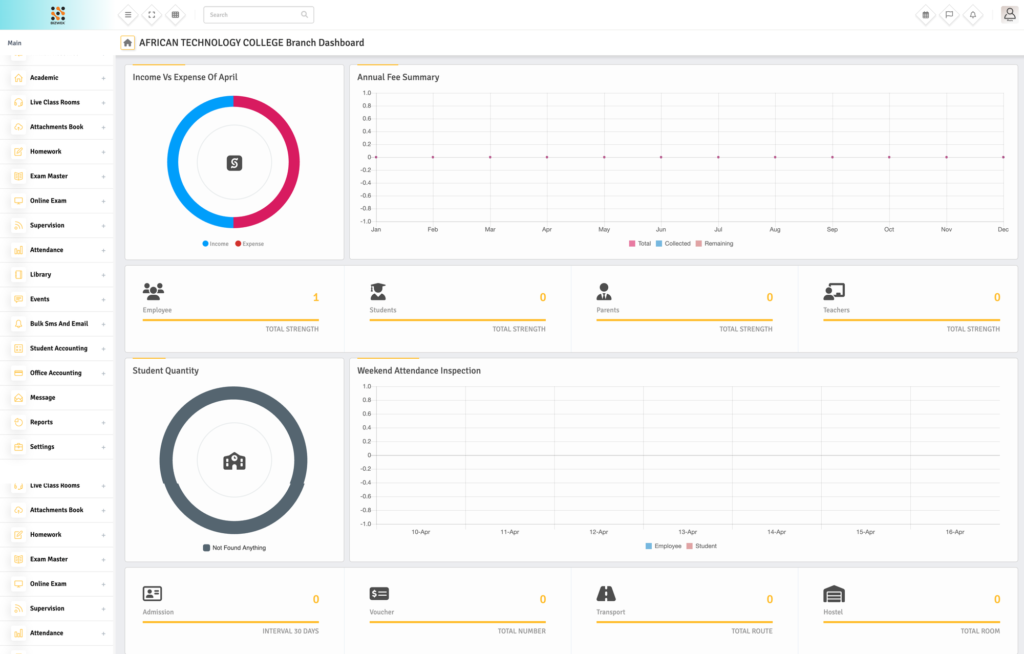The height and width of the screenshot is (654, 1024).
Task: Expand the Settings plus sign in sidebar
Action: click(103, 447)
